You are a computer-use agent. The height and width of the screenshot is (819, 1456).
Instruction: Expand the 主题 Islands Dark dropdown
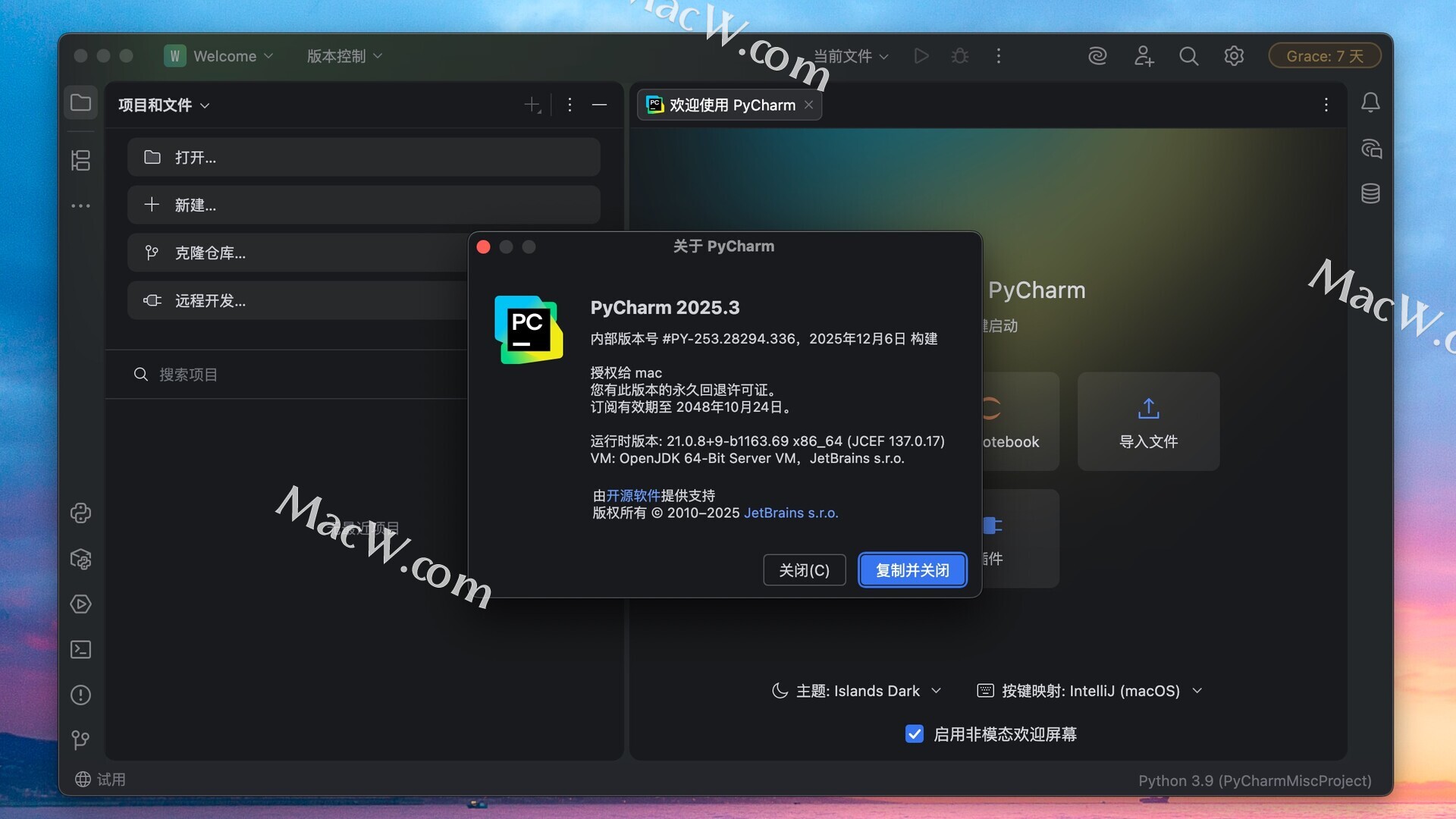point(857,691)
